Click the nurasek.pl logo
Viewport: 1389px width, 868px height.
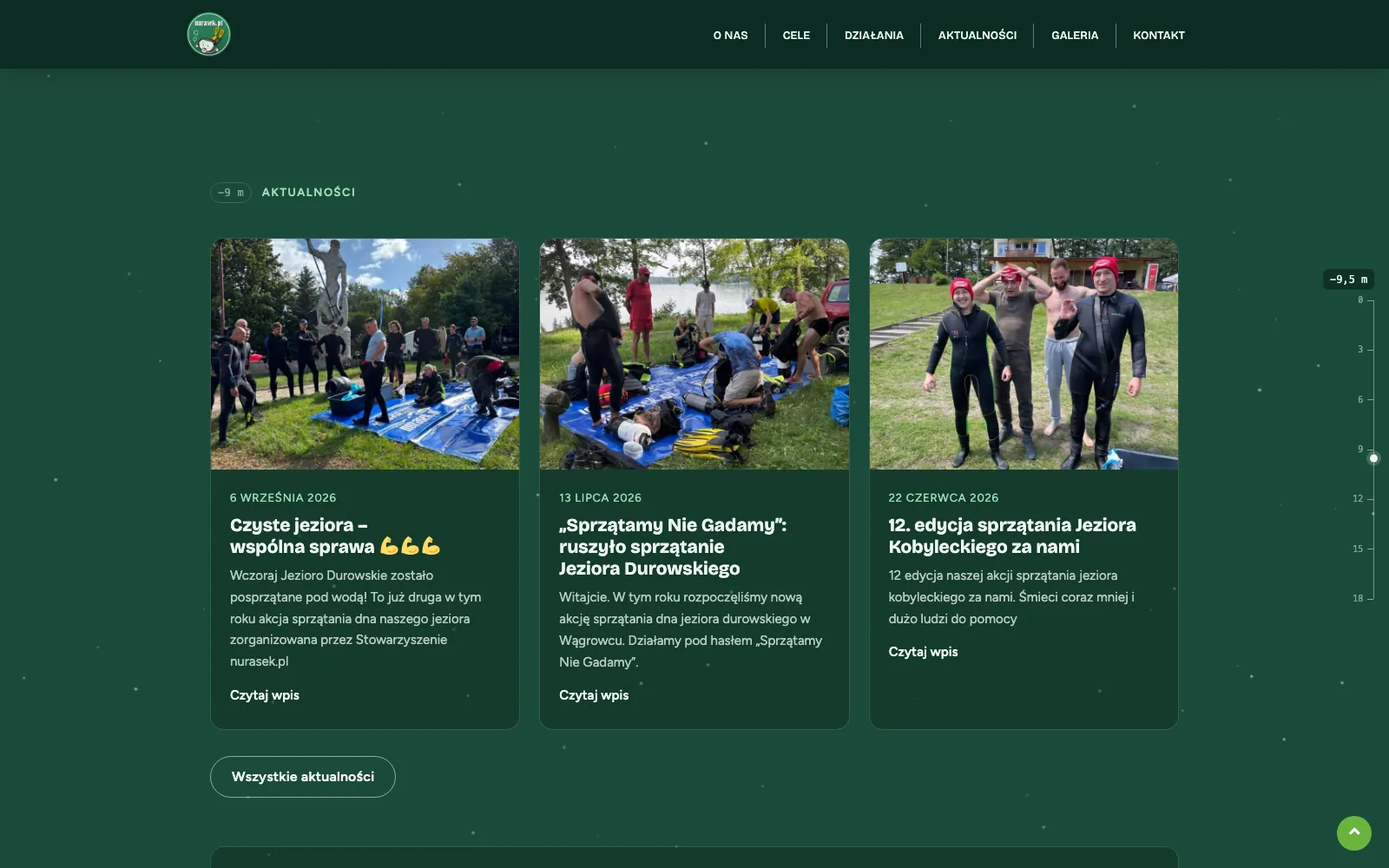pyautogui.click(x=208, y=35)
